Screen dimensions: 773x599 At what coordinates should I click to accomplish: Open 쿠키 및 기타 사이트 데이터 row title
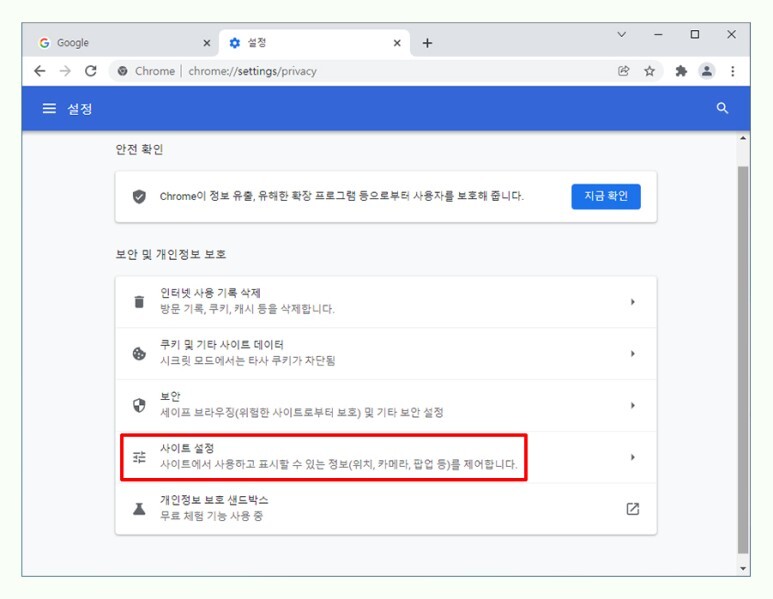click(222, 345)
